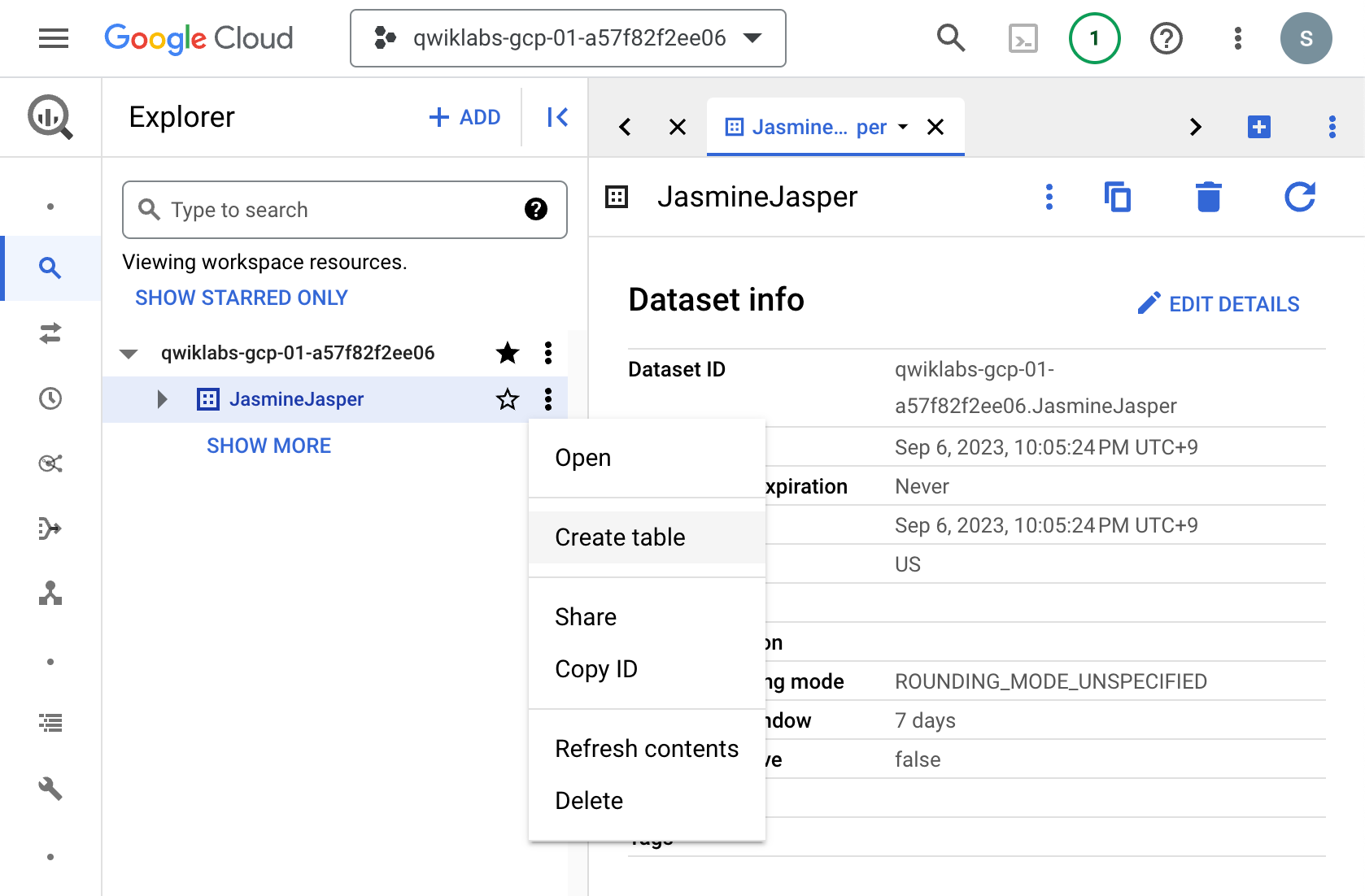Close the unnamed tab left of the Jasmine tab
Screen dimensions: 1365x896
pyautogui.click(x=678, y=127)
